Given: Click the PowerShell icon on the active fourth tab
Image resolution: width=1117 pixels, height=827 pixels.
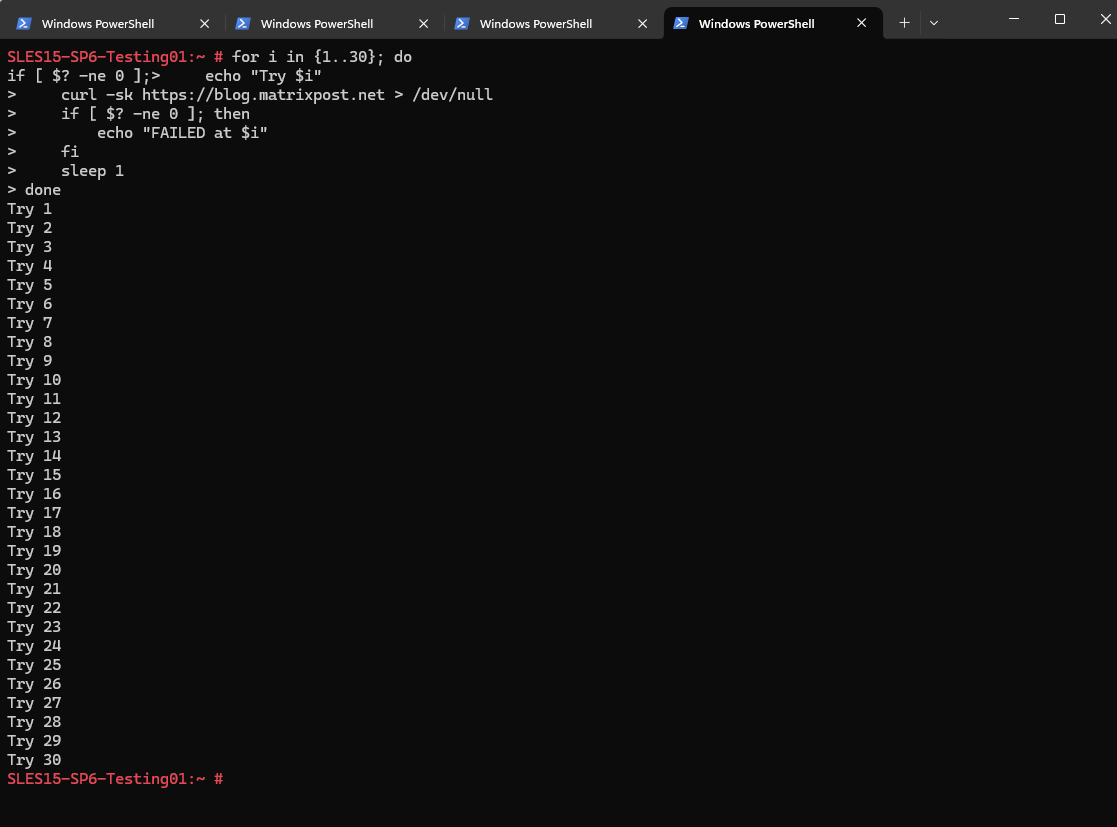Looking at the screenshot, I should 681,23.
